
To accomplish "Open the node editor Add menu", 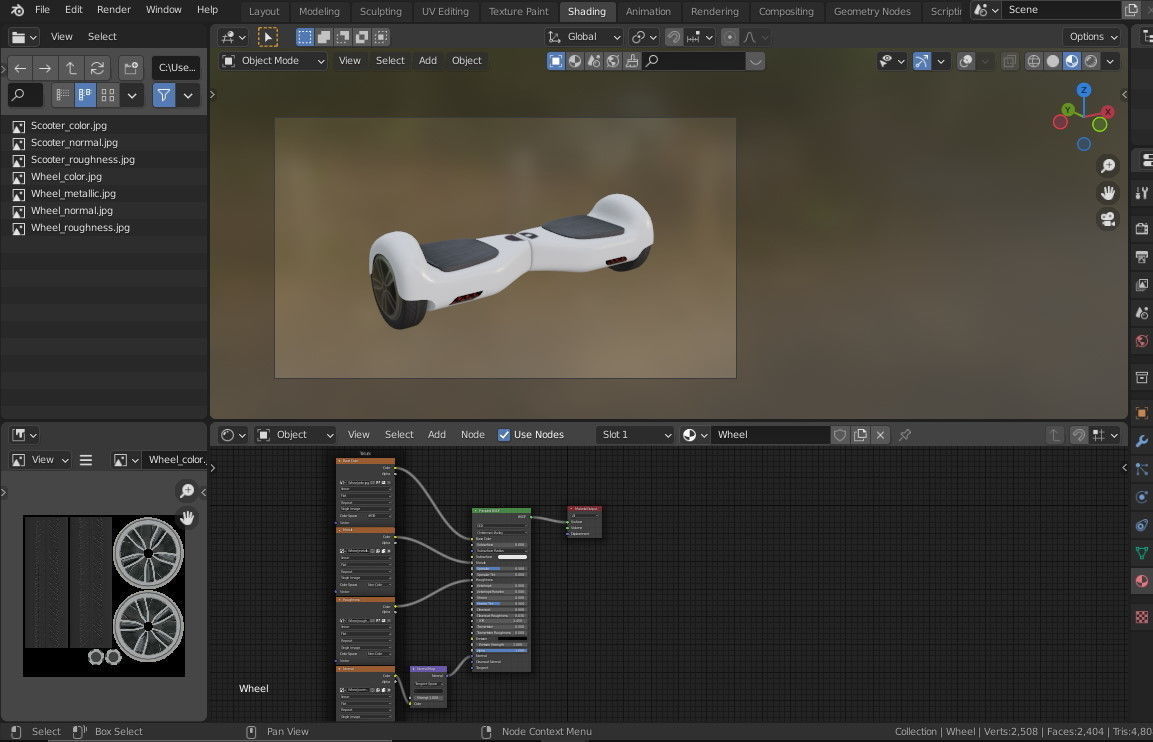I will tap(437, 435).
